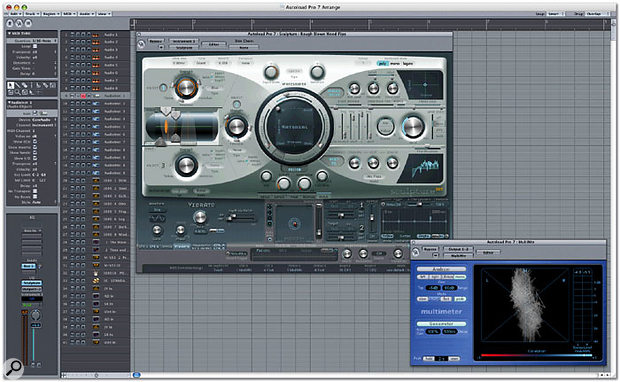Enable legato keyboard mode in Sculpture

point(408,63)
